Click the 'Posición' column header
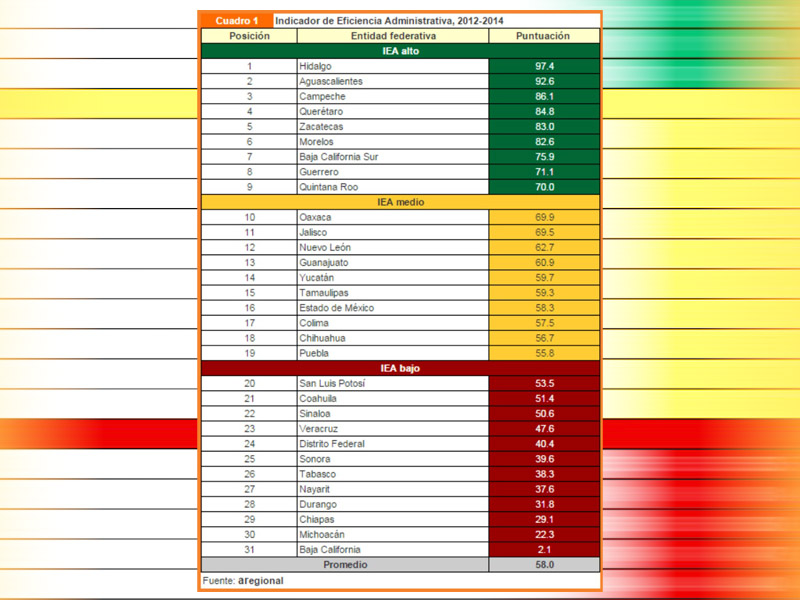 (249, 36)
